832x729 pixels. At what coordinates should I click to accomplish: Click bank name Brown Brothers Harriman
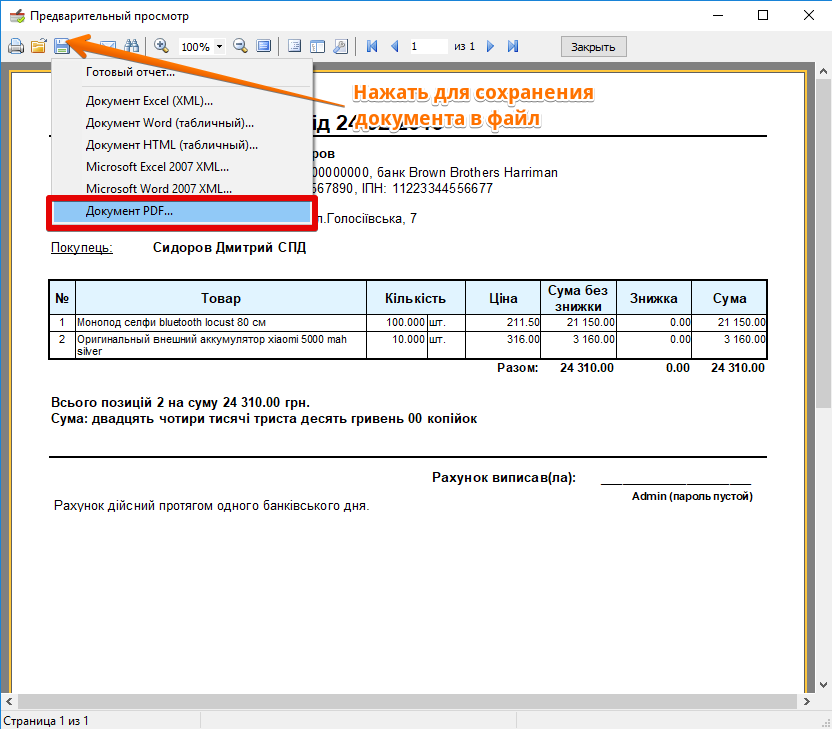[483, 172]
